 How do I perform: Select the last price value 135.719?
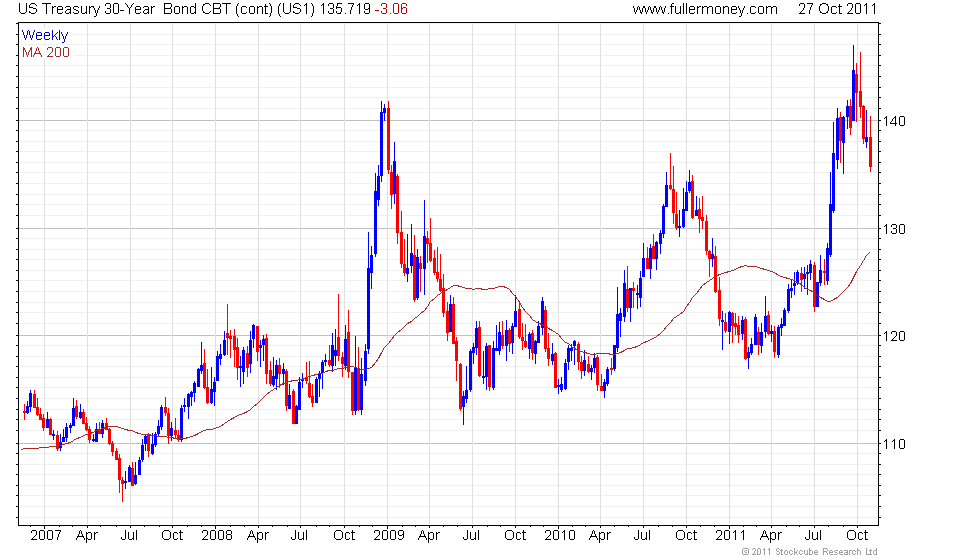point(345,9)
